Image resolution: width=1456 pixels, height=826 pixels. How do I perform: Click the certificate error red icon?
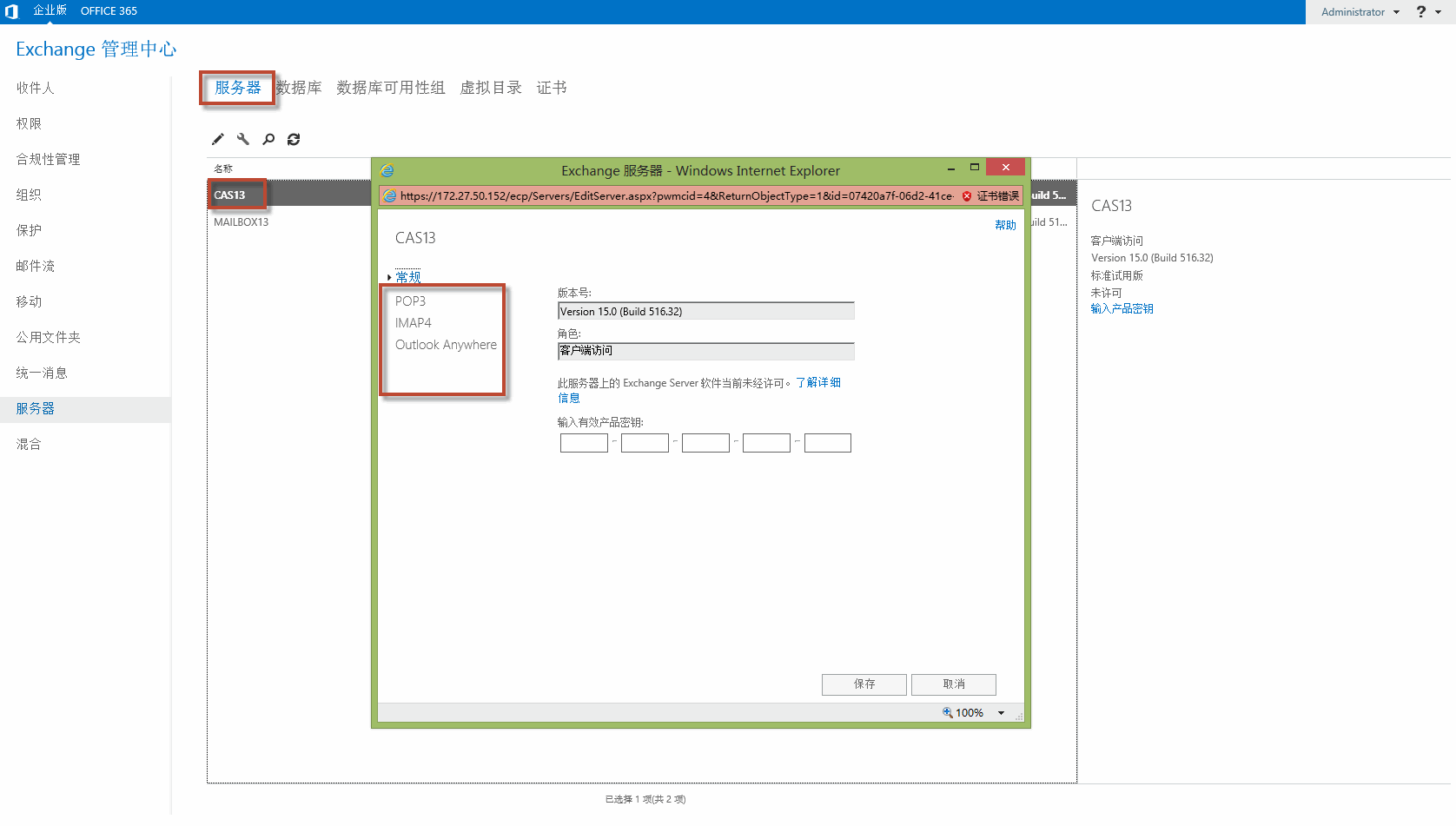pyautogui.click(x=967, y=196)
